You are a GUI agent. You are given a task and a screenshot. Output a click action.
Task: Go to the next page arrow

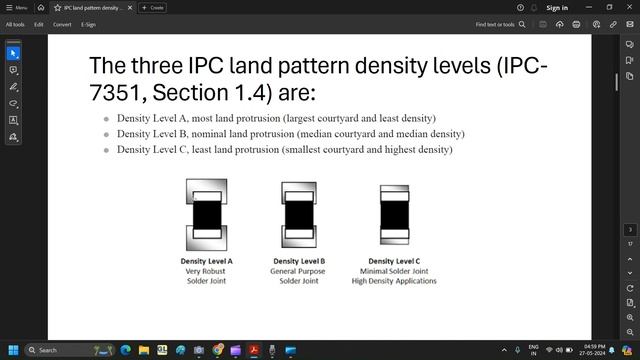(630, 273)
